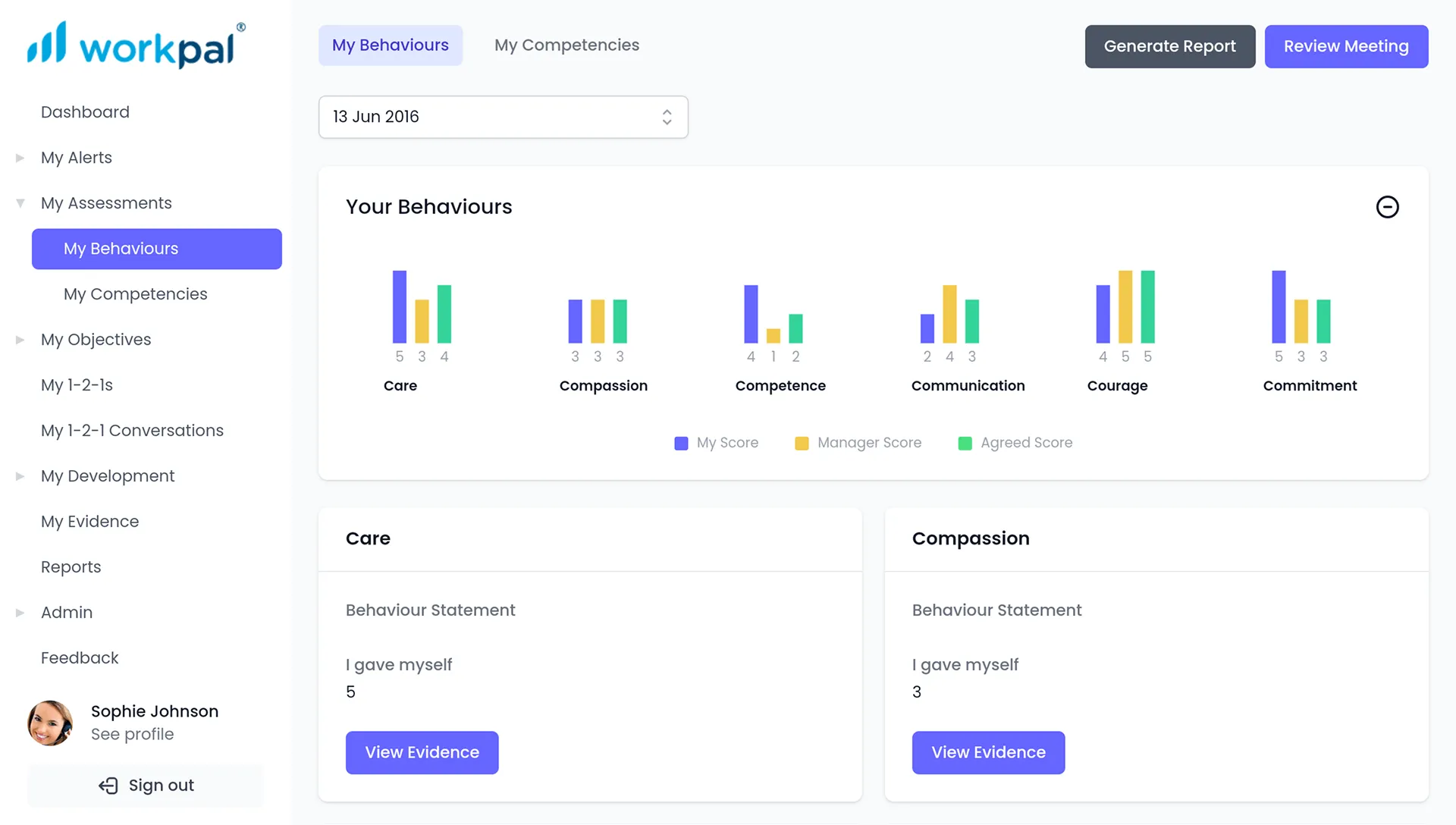Expand the Admin section
The height and width of the screenshot is (825, 1456).
tap(19, 612)
